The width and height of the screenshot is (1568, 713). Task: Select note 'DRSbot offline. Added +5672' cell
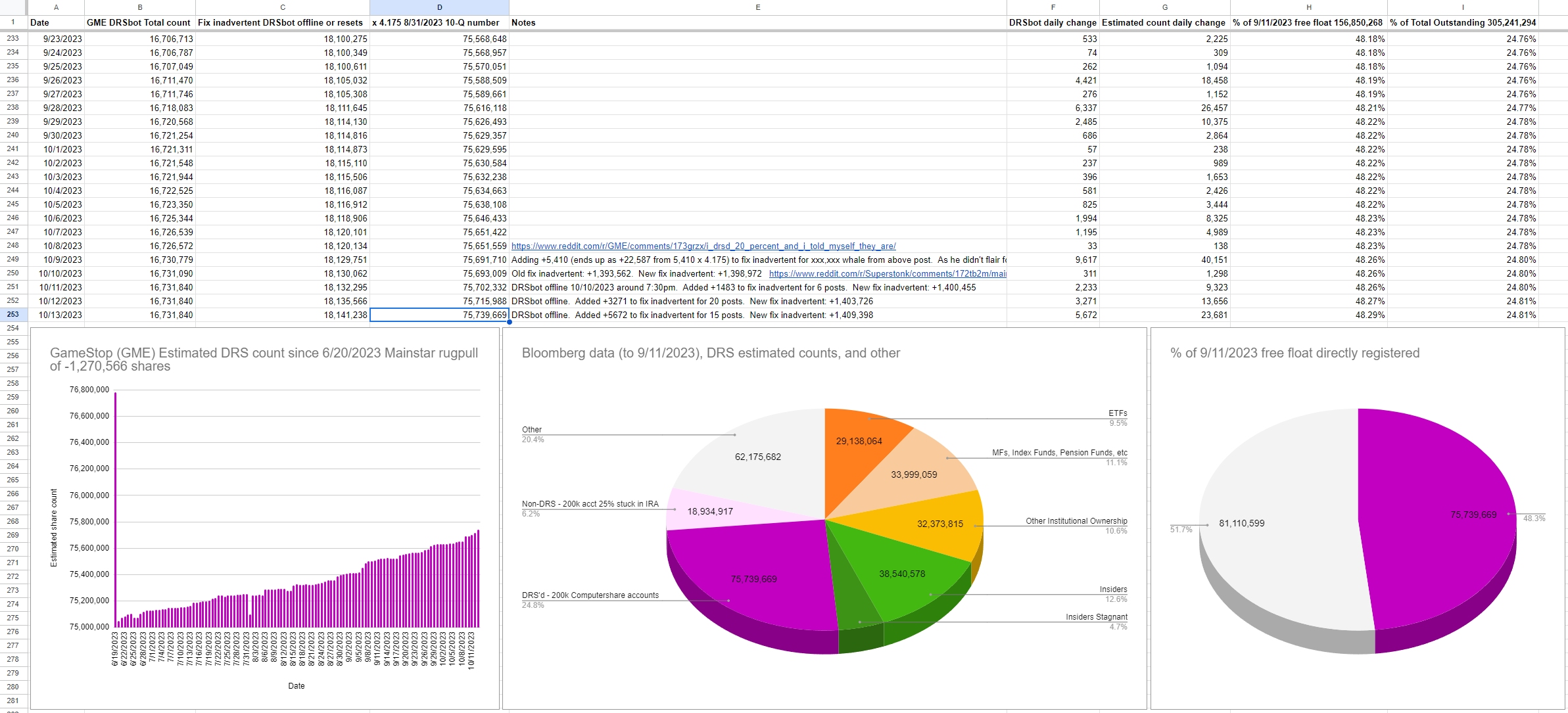coord(757,315)
